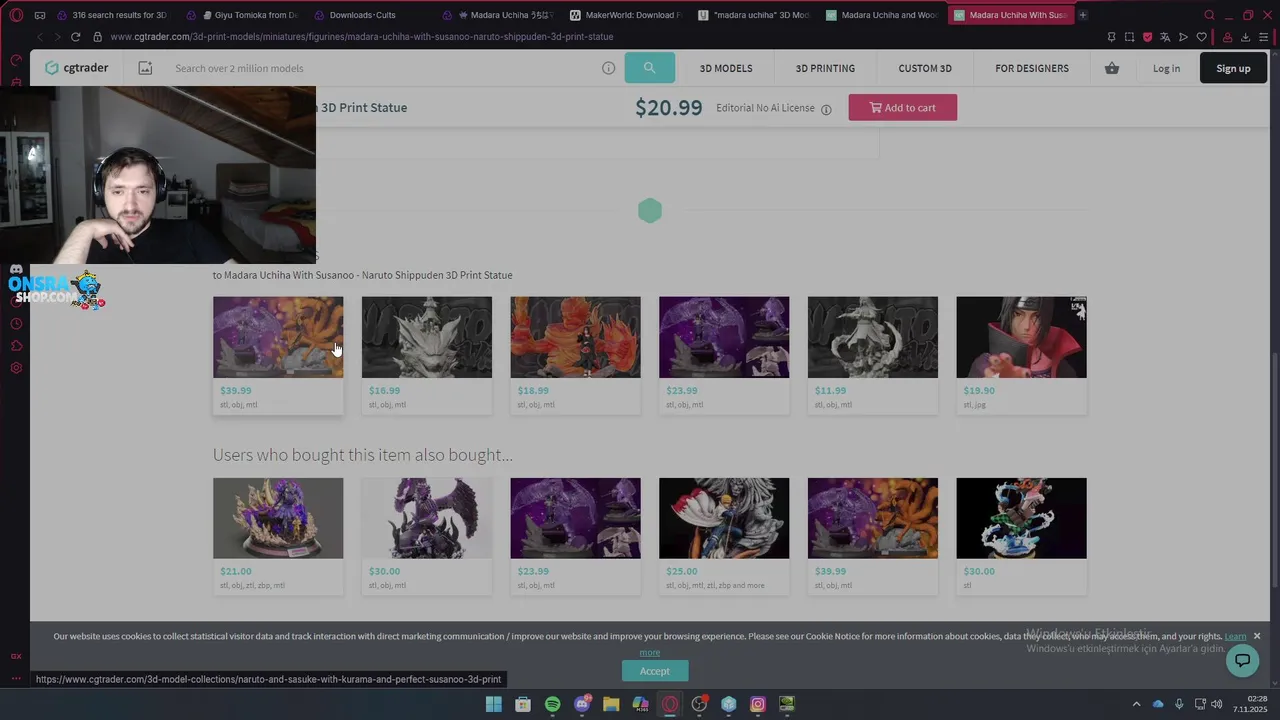Open Spotify from the taskbar
The image size is (1280, 720).
(x=553, y=704)
